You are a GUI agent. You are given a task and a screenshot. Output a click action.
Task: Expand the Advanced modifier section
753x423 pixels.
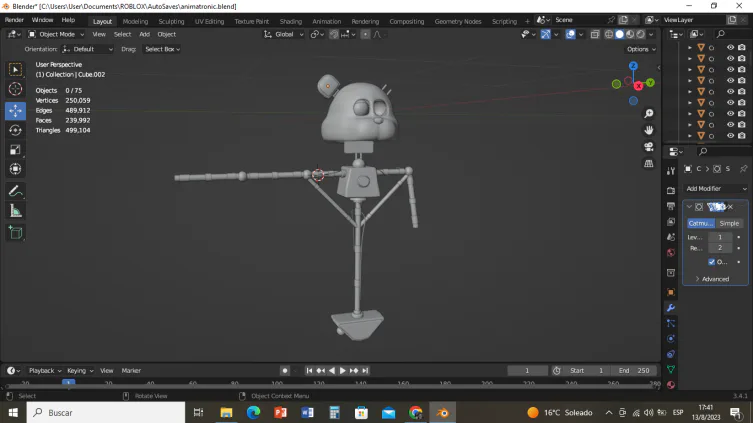click(712, 279)
